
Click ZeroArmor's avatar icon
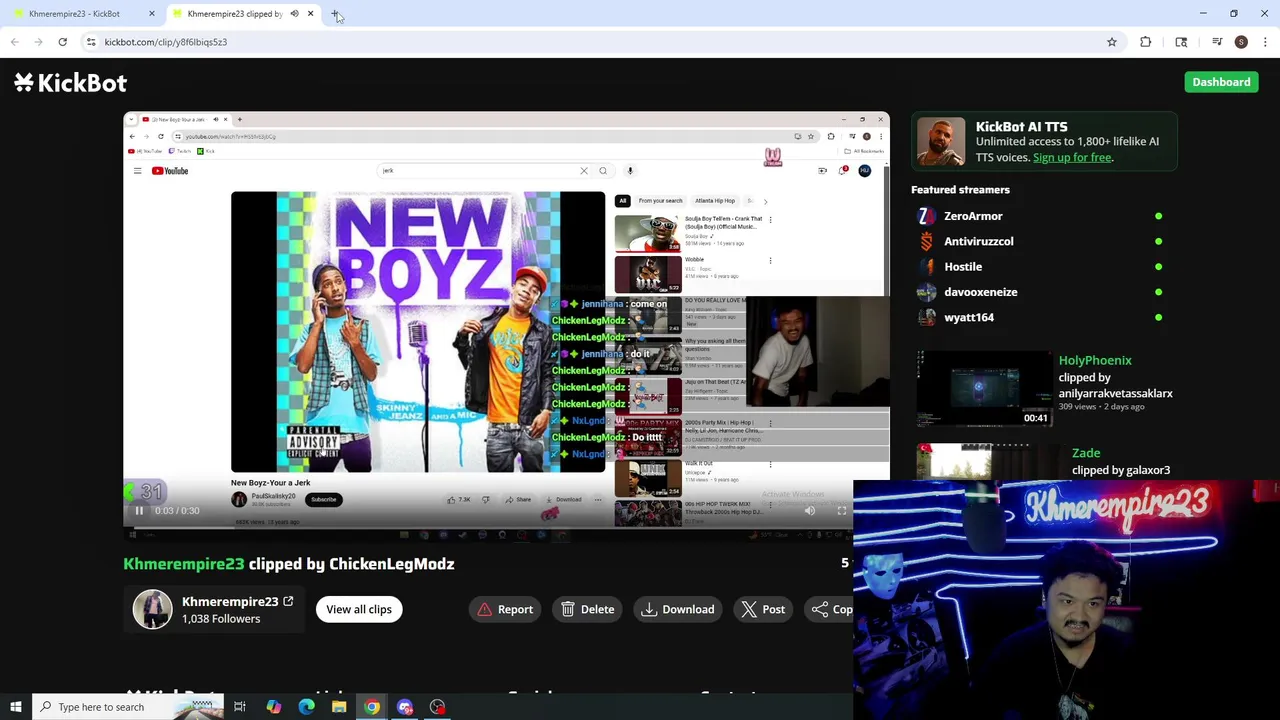click(x=927, y=216)
